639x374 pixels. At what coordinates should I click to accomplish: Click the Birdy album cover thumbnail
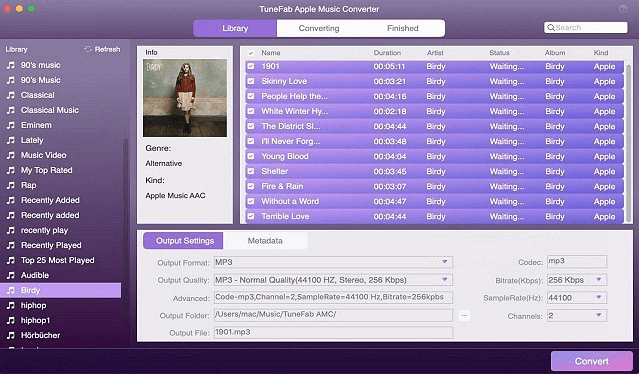pos(185,98)
